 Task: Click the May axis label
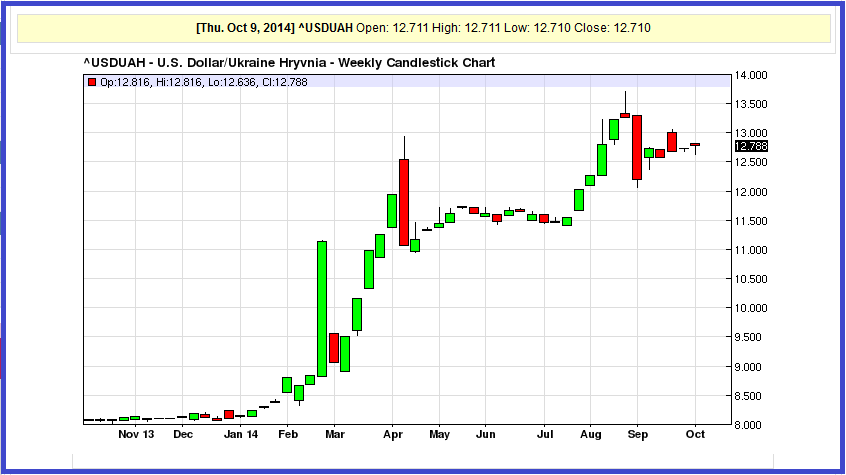click(x=439, y=435)
